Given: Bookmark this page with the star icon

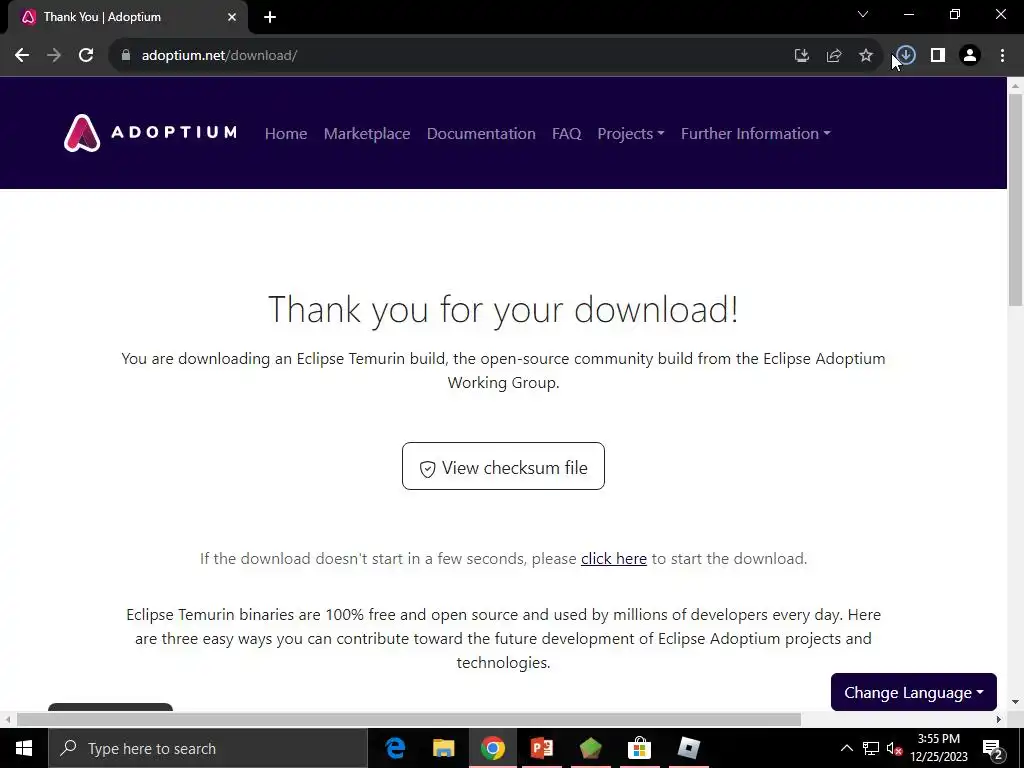Looking at the screenshot, I should pyautogui.click(x=866, y=56).
